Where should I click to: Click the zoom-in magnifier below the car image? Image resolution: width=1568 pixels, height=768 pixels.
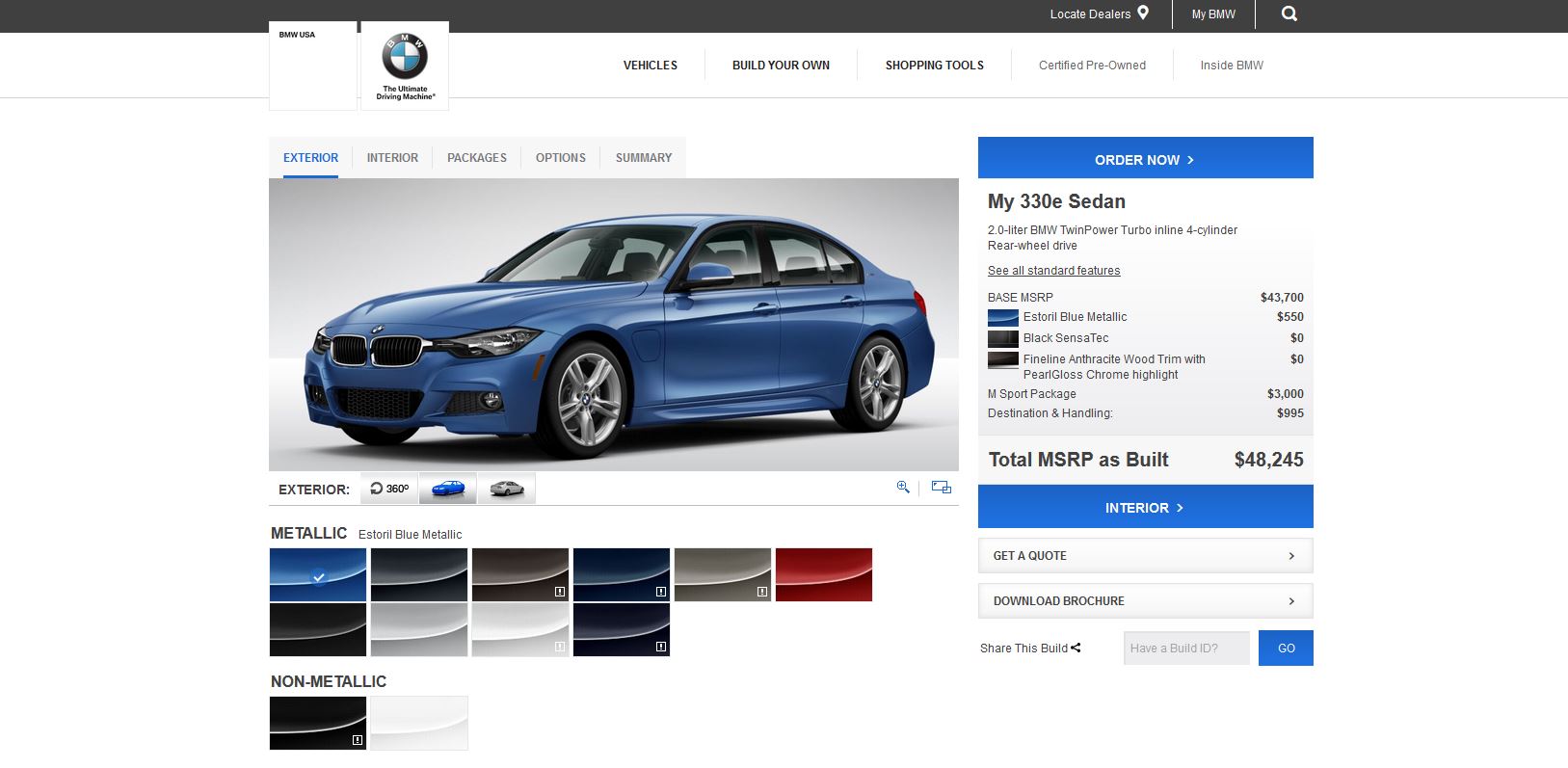click(903, 488)
